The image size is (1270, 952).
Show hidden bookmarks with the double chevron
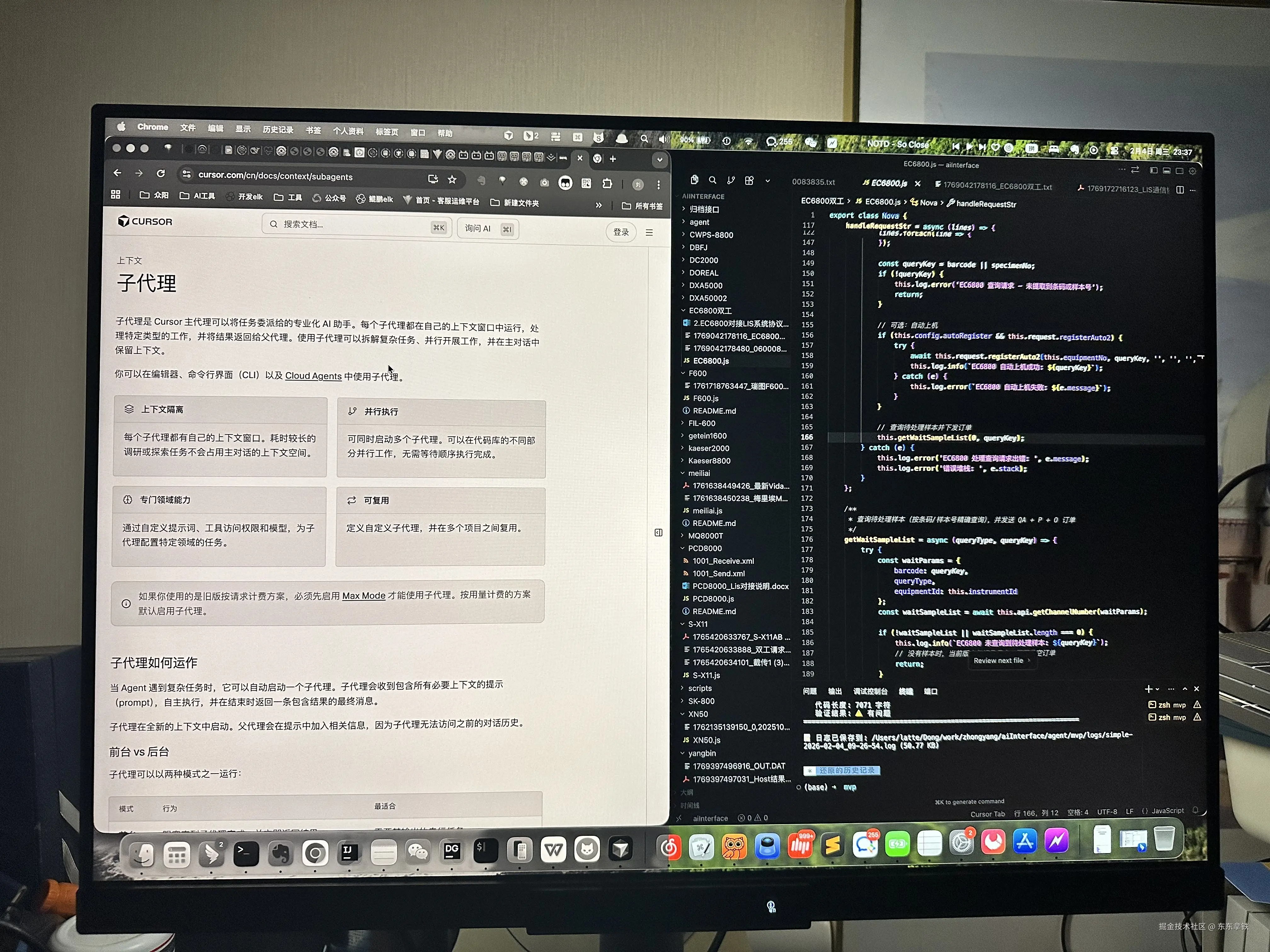(599, 205)
